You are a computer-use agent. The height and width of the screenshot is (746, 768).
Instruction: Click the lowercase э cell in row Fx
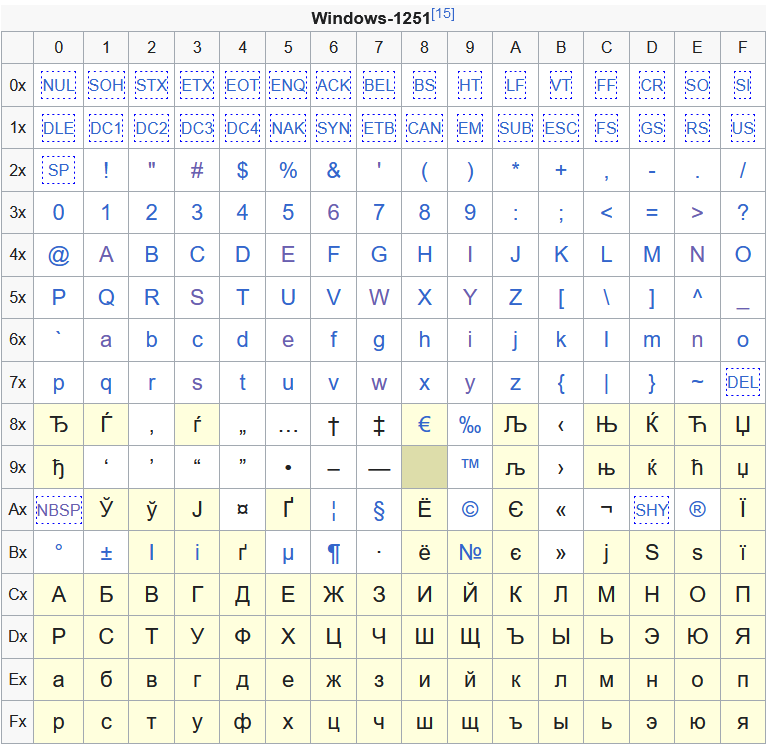[x=651, y=722]
